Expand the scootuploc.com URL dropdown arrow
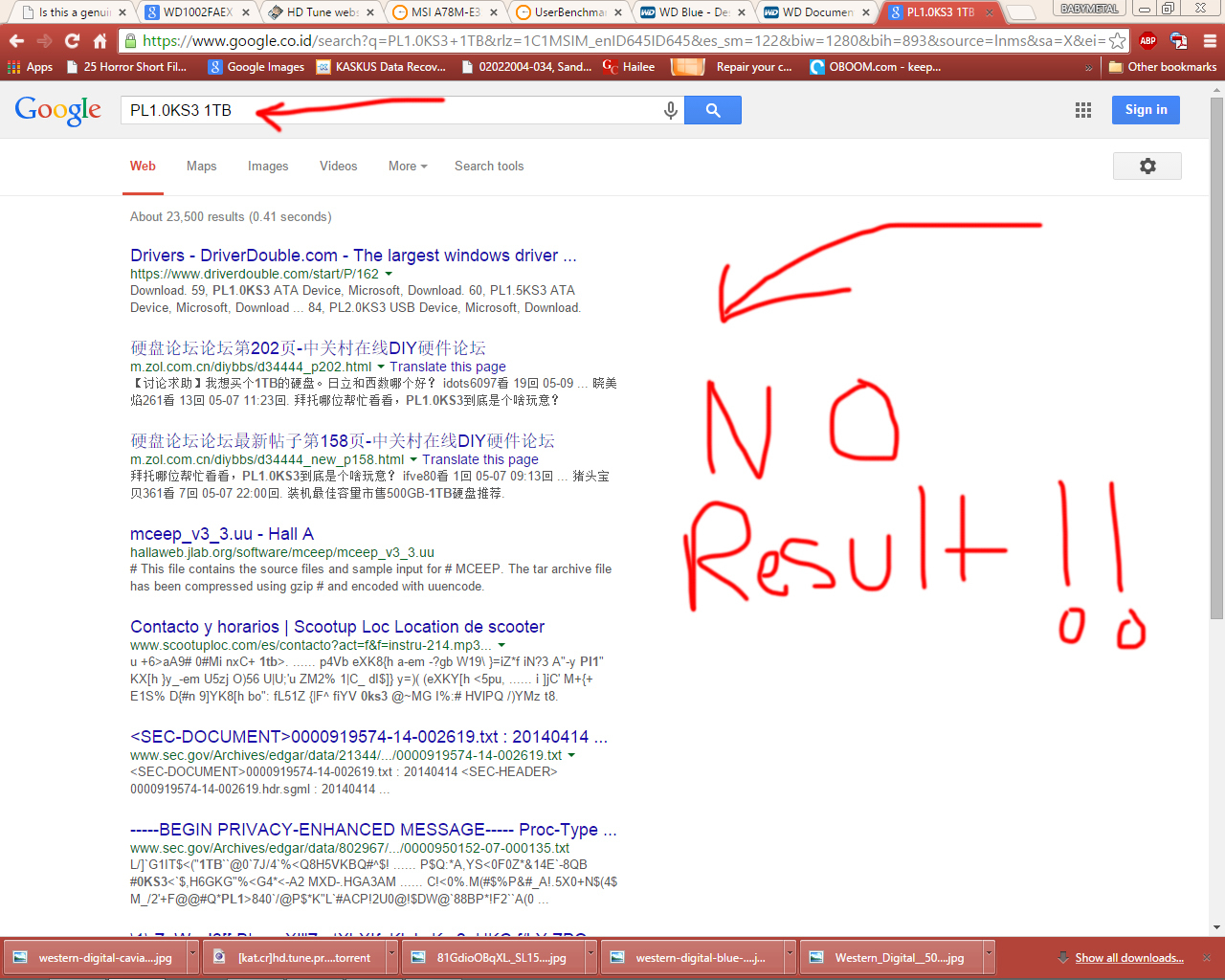Image resolution: width=1225 pixels, height=980 pixels. point(501,645)
